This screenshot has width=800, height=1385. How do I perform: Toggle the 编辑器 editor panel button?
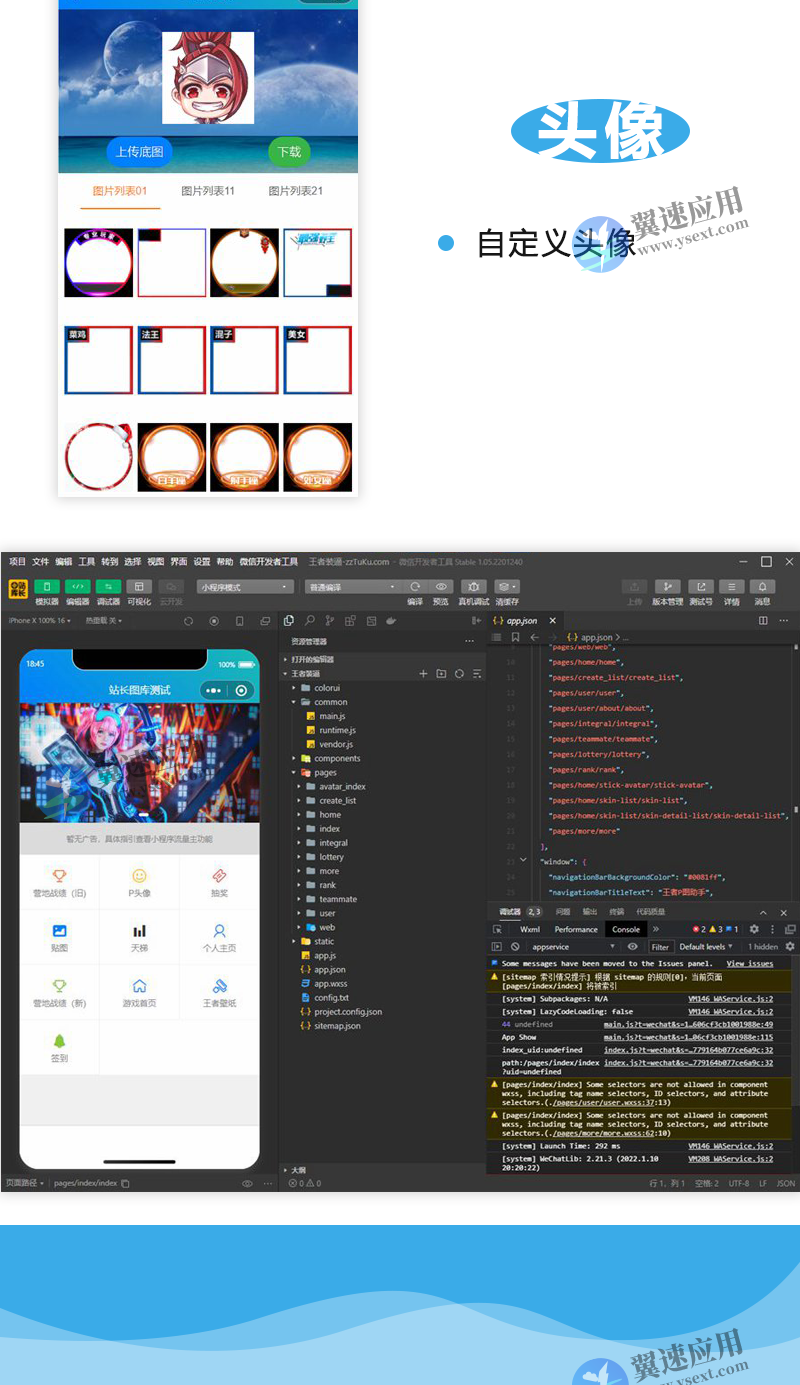[78, 587]
